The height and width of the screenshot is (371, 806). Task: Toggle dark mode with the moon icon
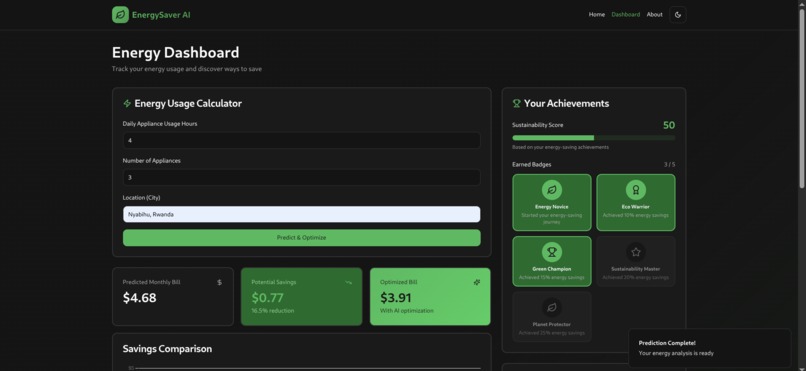677,15
